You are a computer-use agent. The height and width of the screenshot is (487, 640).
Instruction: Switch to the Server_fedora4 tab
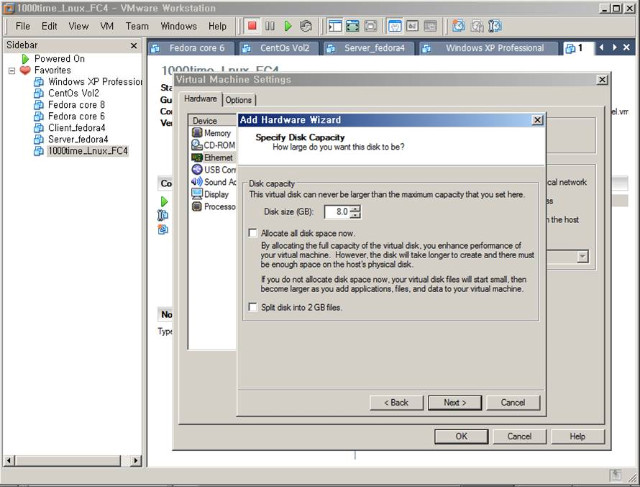point(368,48)
